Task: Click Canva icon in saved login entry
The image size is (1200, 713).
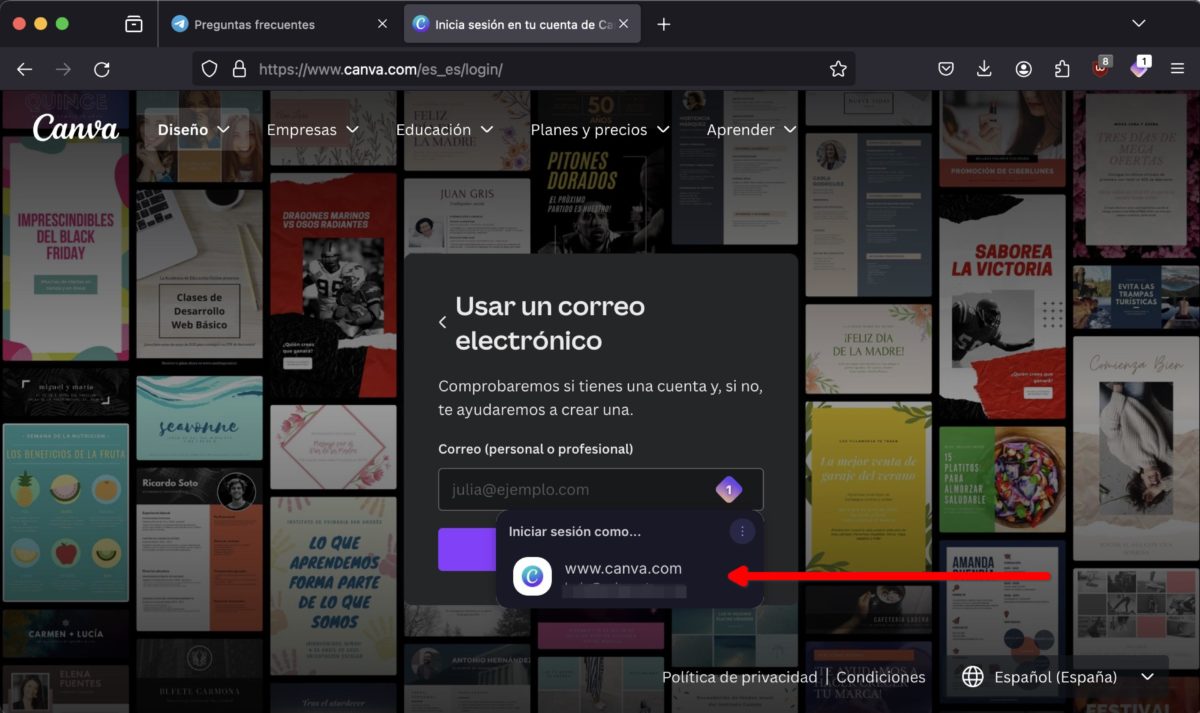Action: [532, 577]
